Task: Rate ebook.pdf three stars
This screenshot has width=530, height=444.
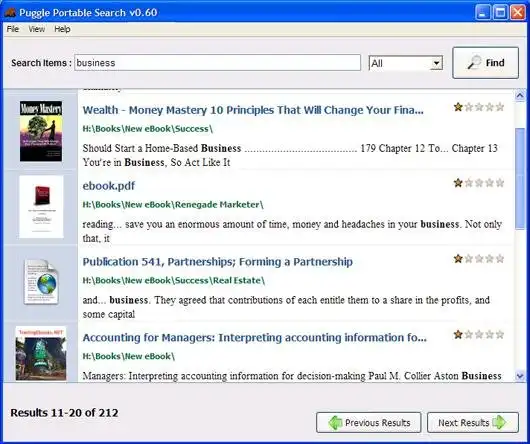Action: [479, 183]
